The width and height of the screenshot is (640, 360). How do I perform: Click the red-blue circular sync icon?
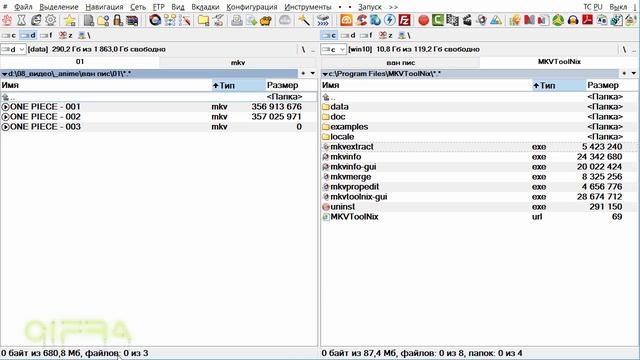[x=155, y=20]
